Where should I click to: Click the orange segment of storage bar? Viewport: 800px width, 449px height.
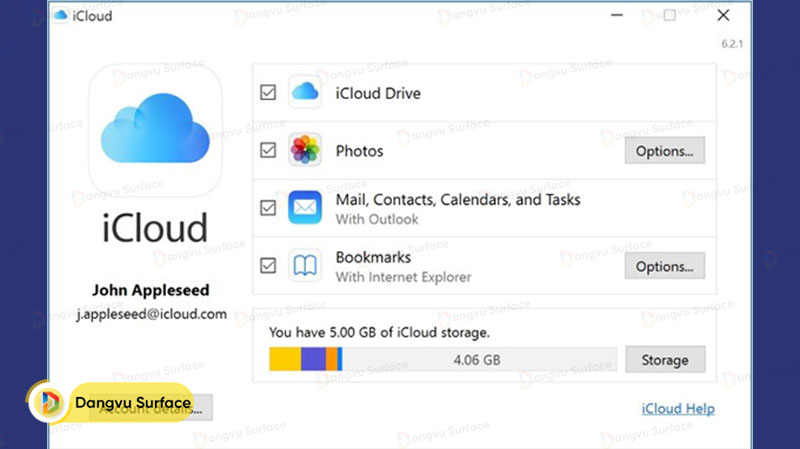(x=332, y=359)
